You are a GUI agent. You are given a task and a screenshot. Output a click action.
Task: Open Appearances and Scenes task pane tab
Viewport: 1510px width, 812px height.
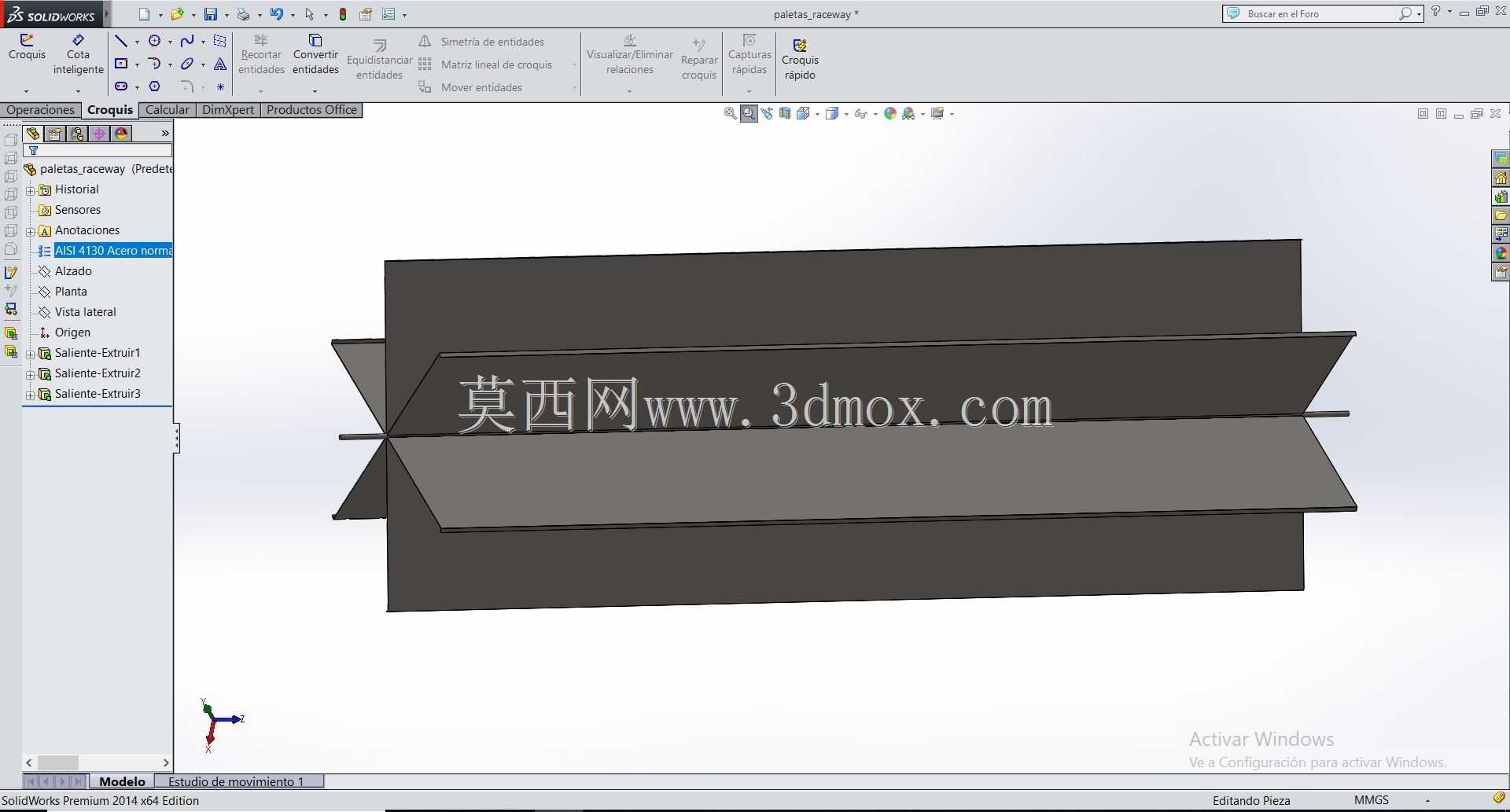[x=1501, y=253]
